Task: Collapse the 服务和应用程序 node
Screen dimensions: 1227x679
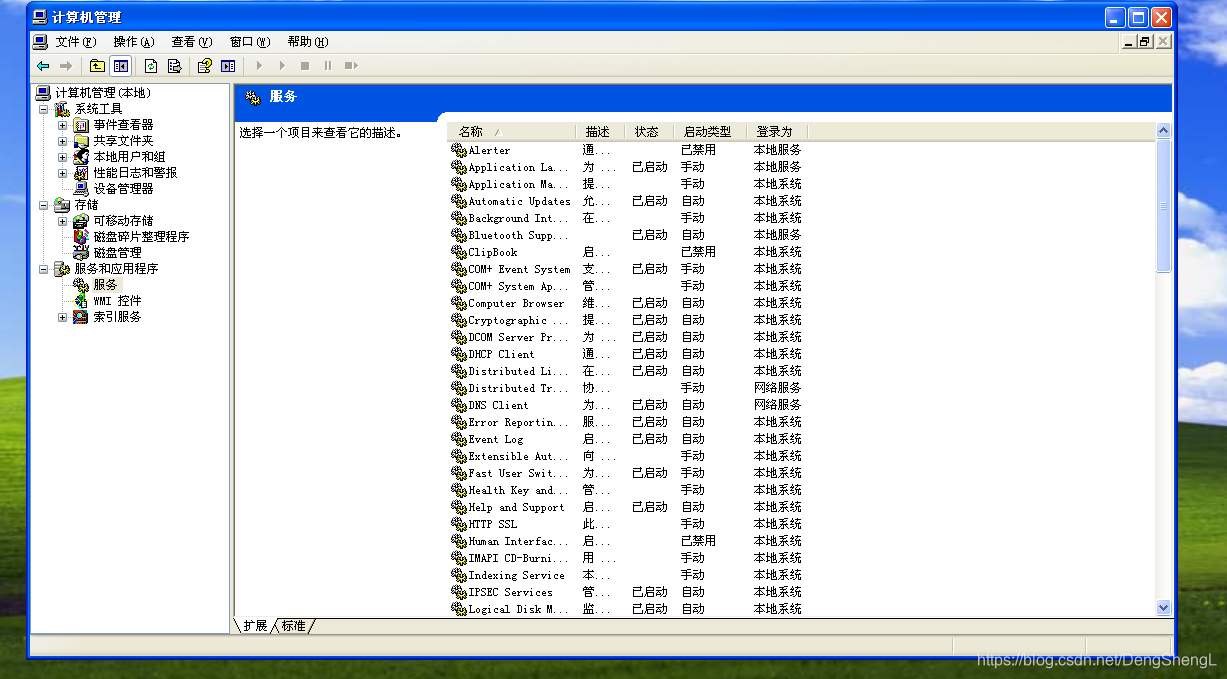Action: [x=43, y=269]
